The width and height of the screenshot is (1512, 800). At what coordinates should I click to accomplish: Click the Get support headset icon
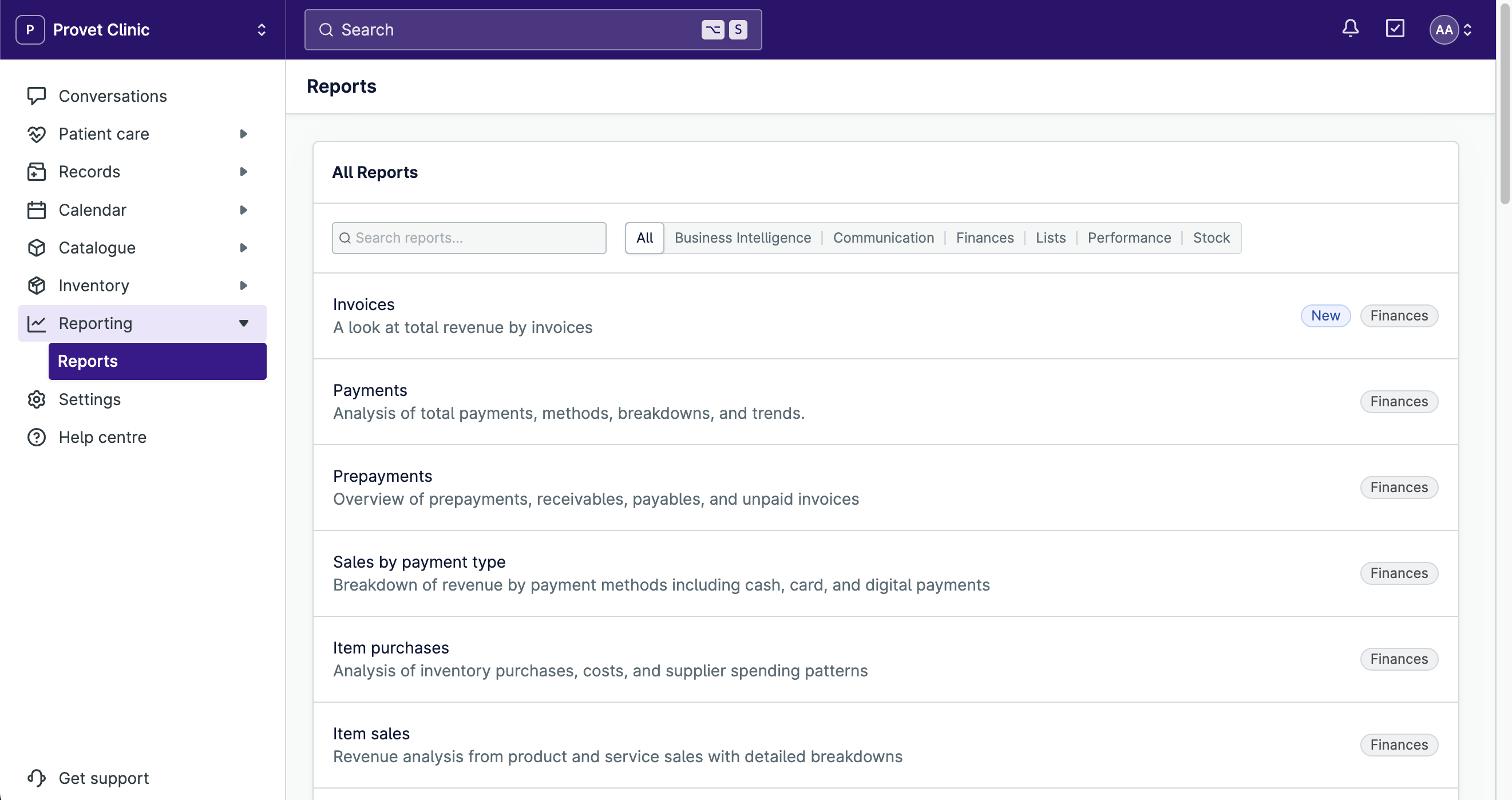point(37,778)
